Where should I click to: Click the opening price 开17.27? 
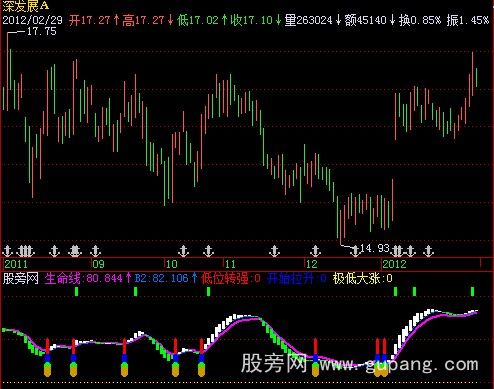pyautogui.click(x=89, y=20)
